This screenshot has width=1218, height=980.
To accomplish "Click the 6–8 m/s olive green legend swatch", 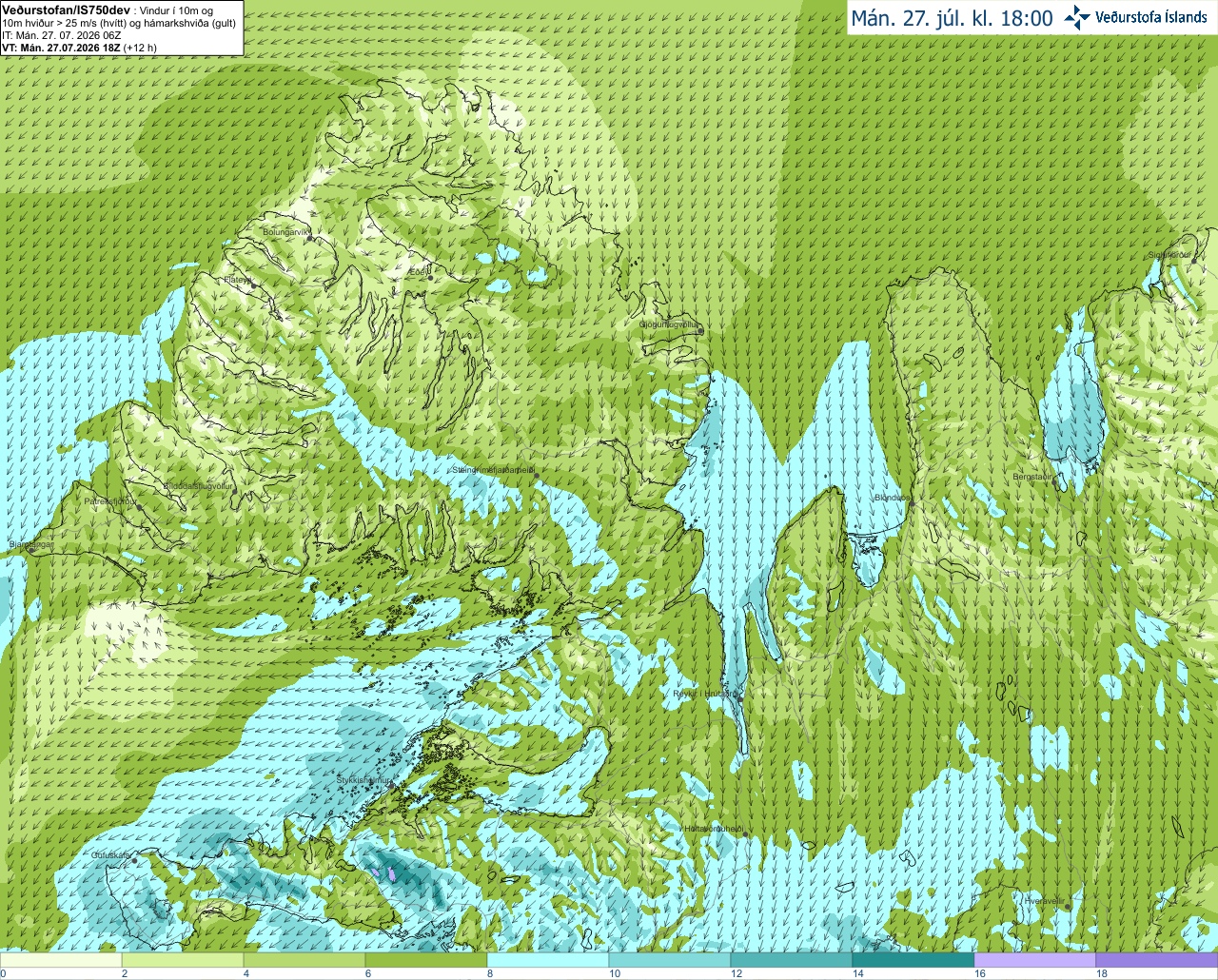I will [426, 960].
